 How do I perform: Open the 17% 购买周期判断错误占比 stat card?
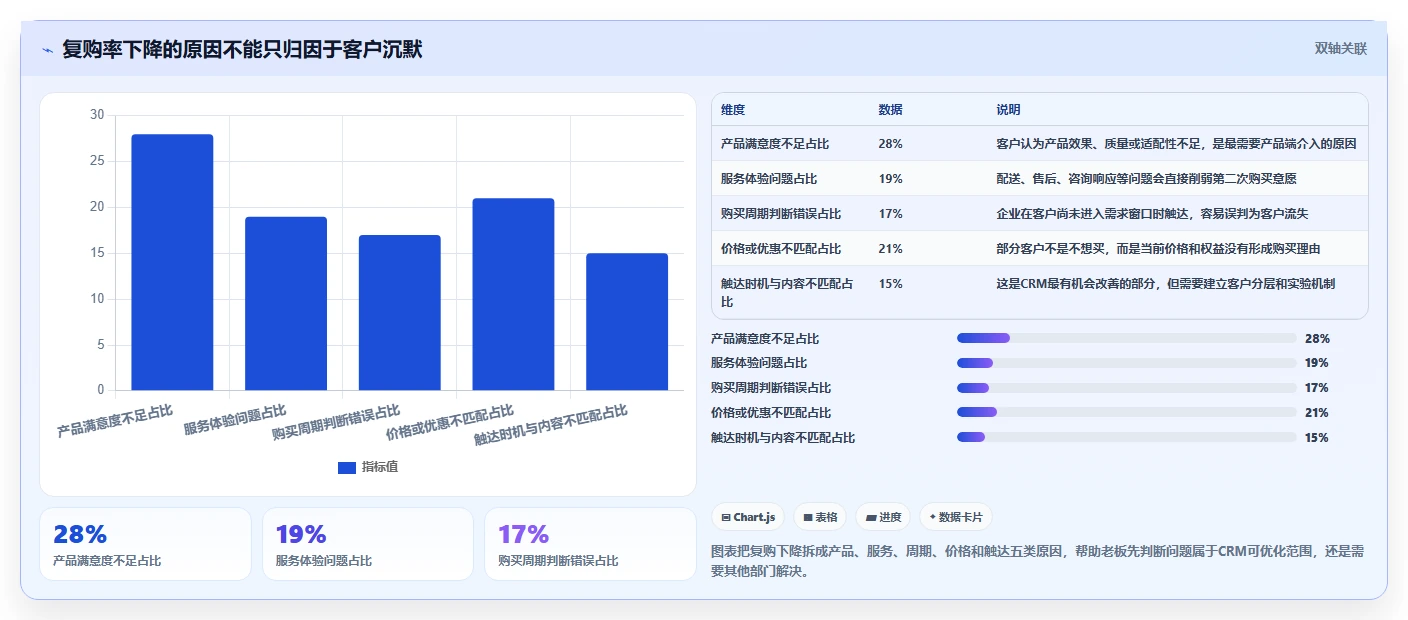(590, 544)
